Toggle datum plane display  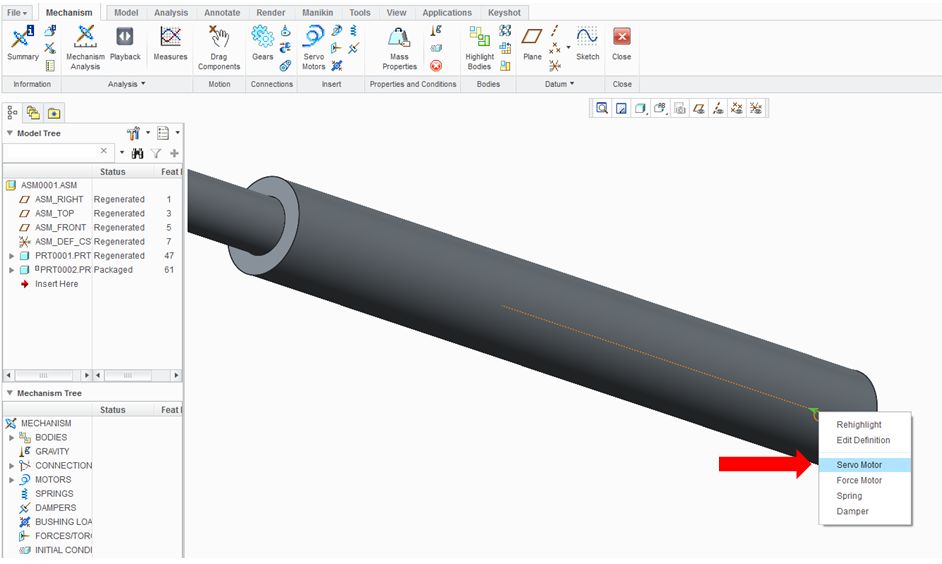699,109
